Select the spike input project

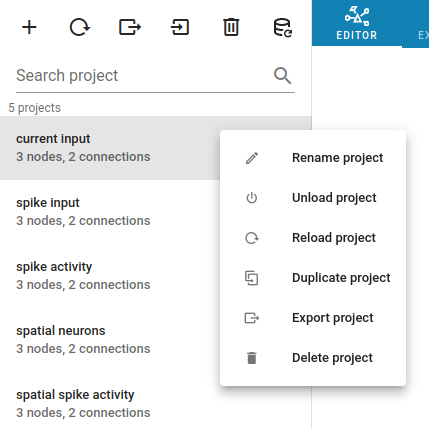coord(110,212)
